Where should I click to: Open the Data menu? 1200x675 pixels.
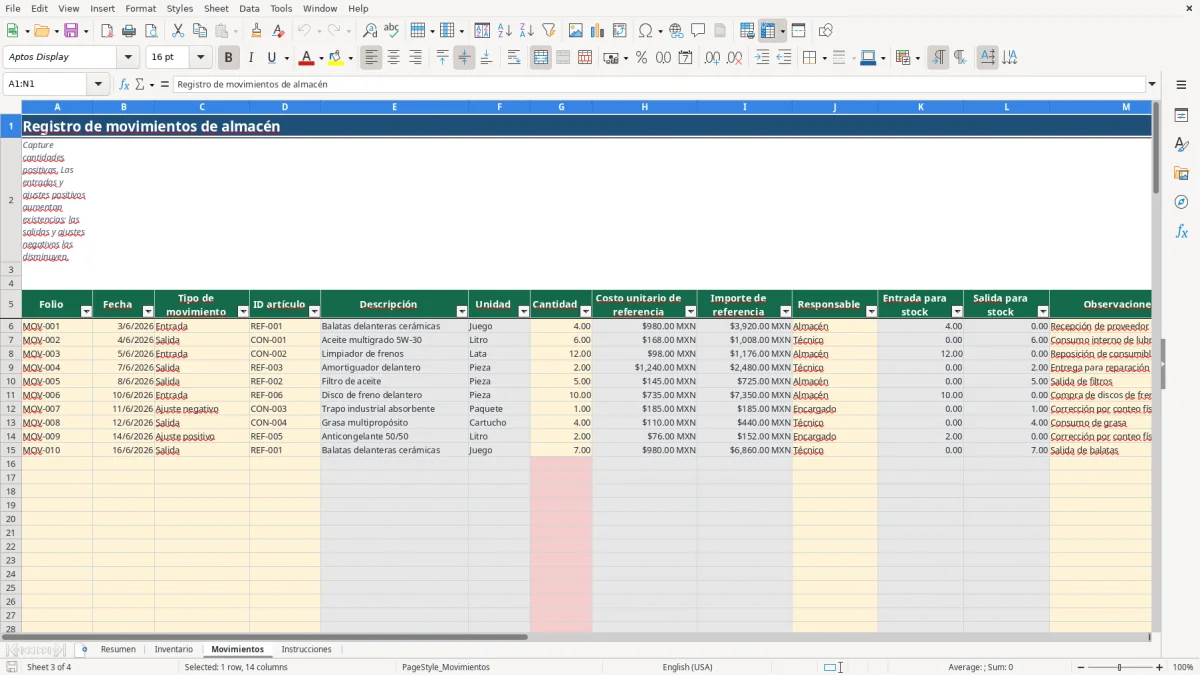click(x=249, y=8)
